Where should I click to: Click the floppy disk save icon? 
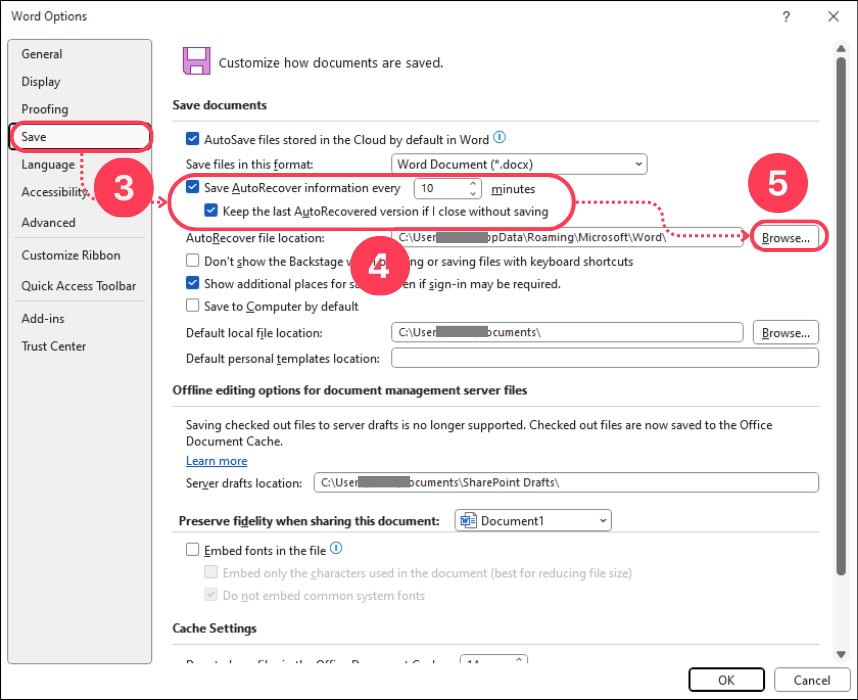(x=196, y=60)
